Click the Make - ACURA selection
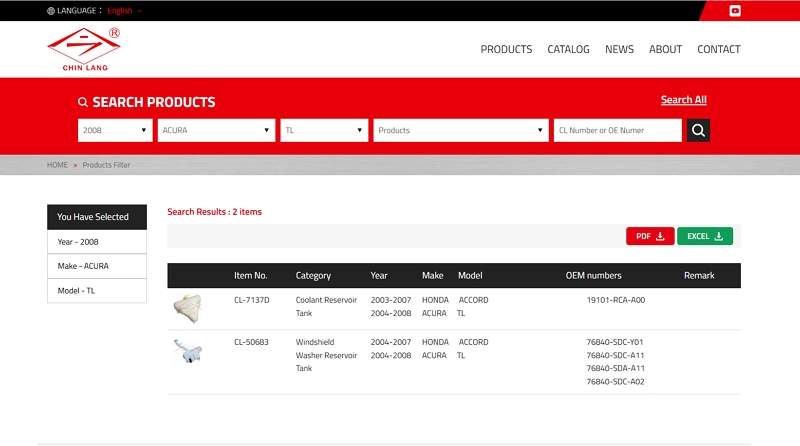The height and width of the screenshot is (446, 800). [x=97, y=266]
